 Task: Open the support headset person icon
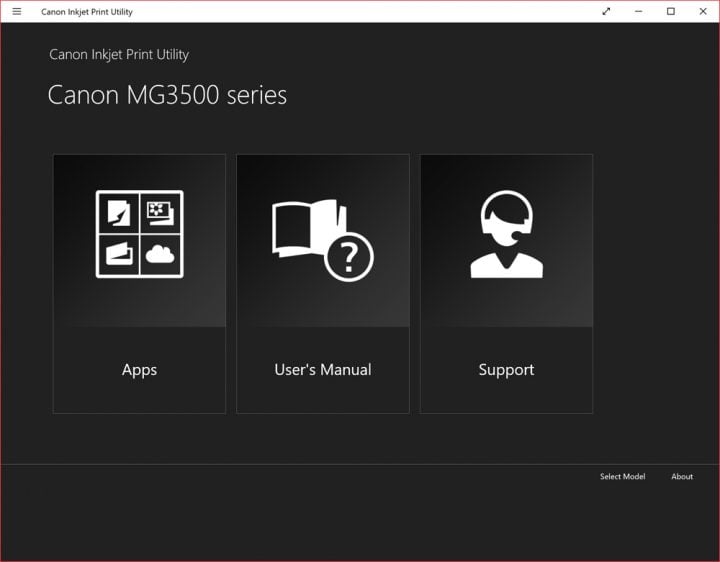506,234
